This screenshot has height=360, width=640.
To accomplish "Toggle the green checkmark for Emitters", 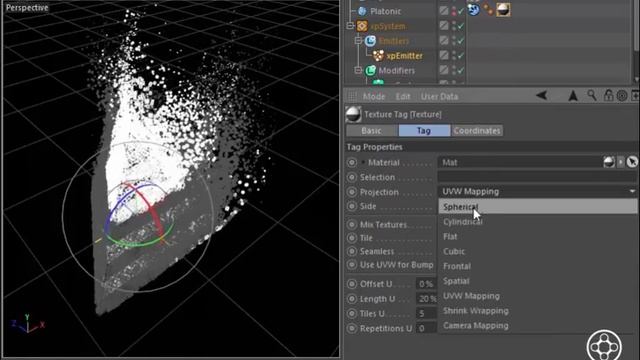I will pos(461,41).
